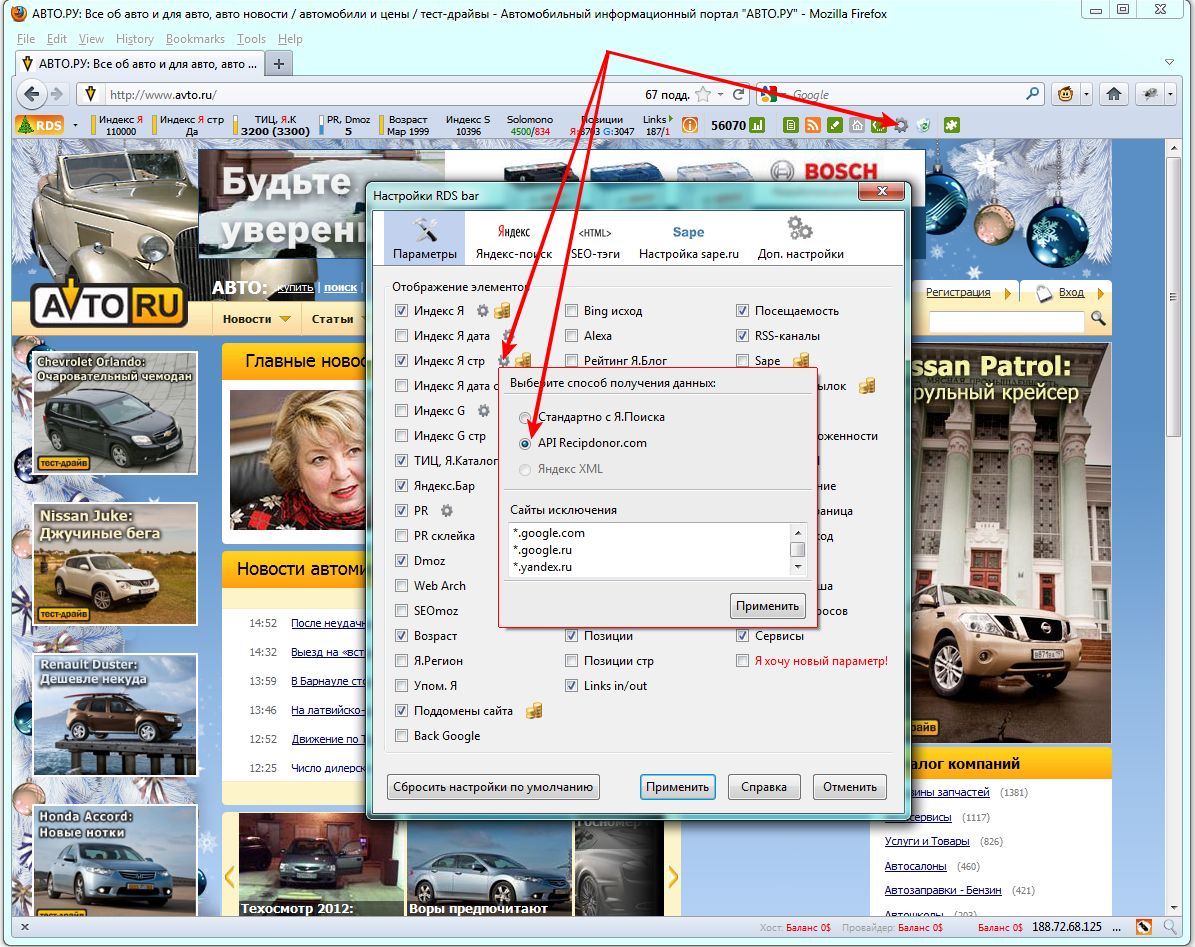Open the gear settings next to Индекс Я
Screen dimensions: 1195x947
coord(483,311)
